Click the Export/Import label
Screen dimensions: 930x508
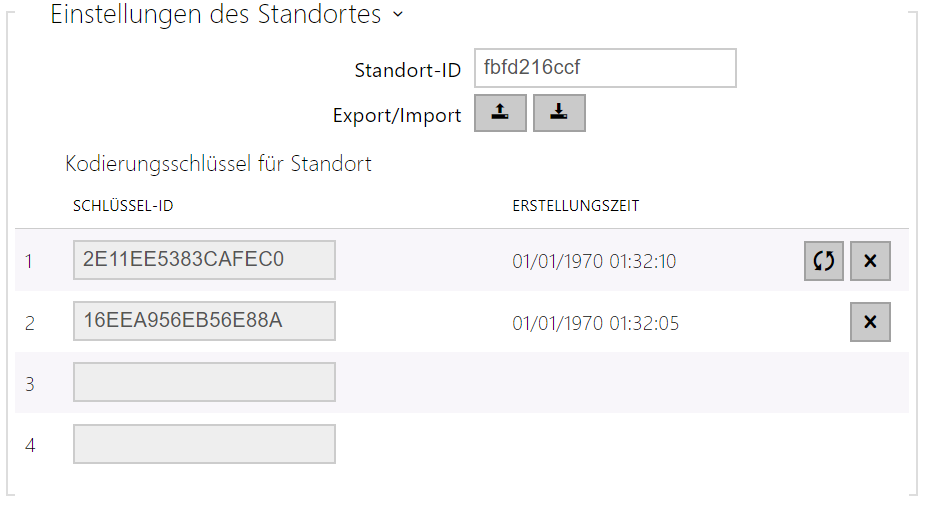[x=397, y=116]
